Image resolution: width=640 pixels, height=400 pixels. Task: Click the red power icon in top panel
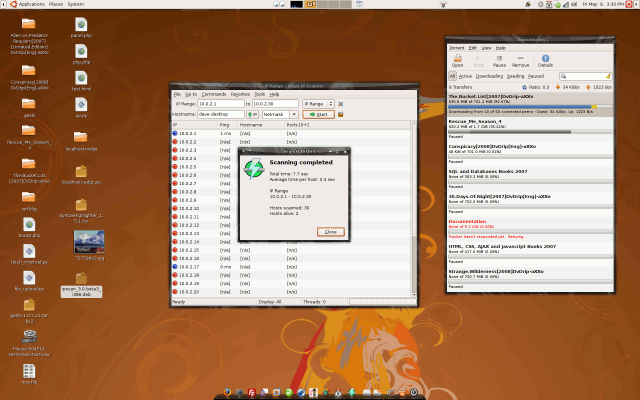[629, 4]
